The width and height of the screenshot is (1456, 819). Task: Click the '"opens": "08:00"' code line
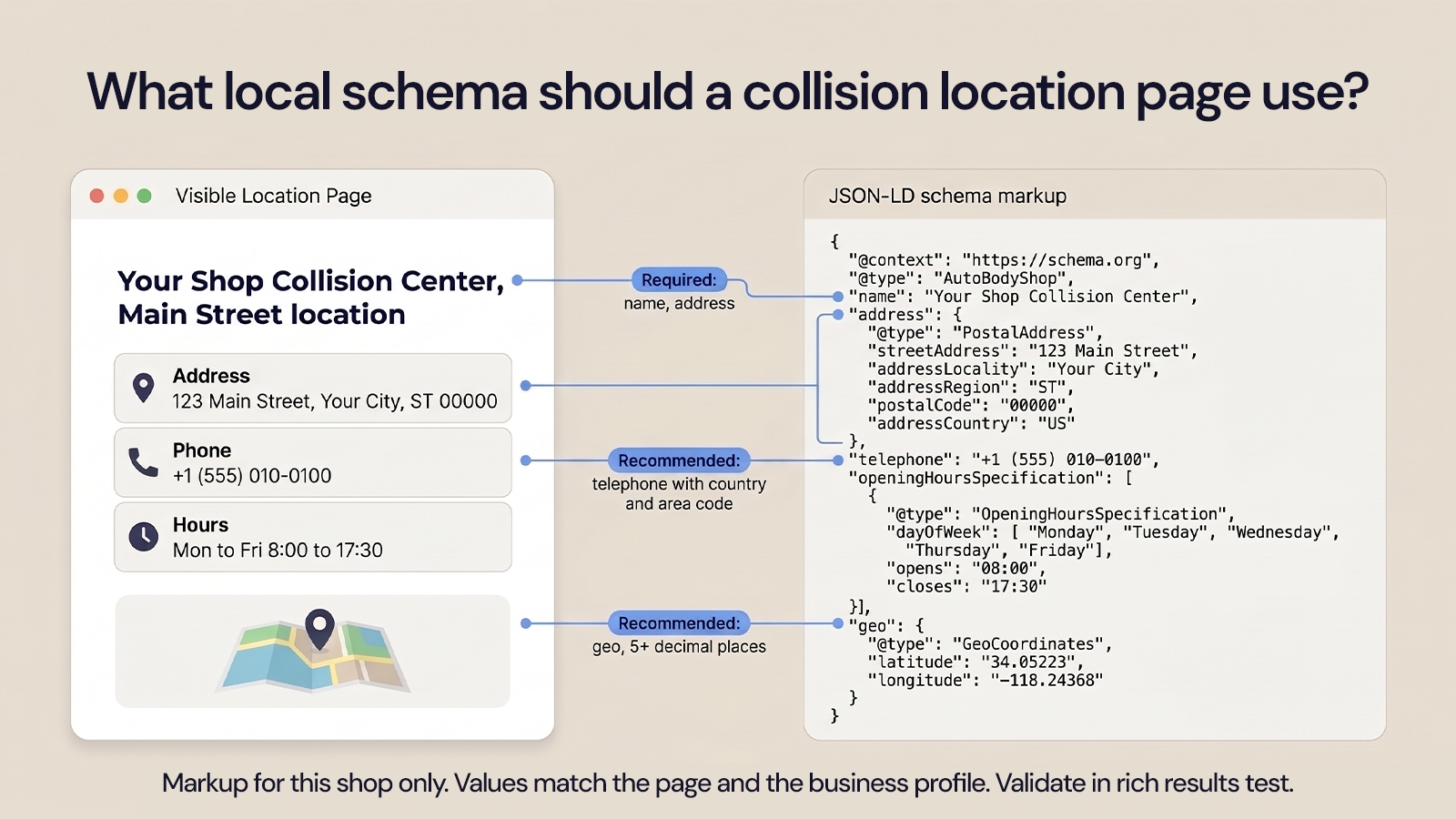click(x=966, y=569)
